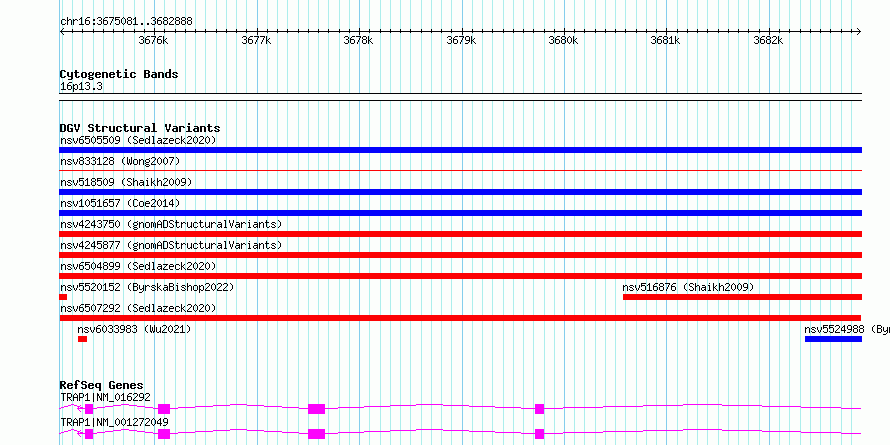This screenshot has height=445, width=890.
Task: Click NM_001272049 exon near the 3680k mark
Action: (x=539, y=434)
